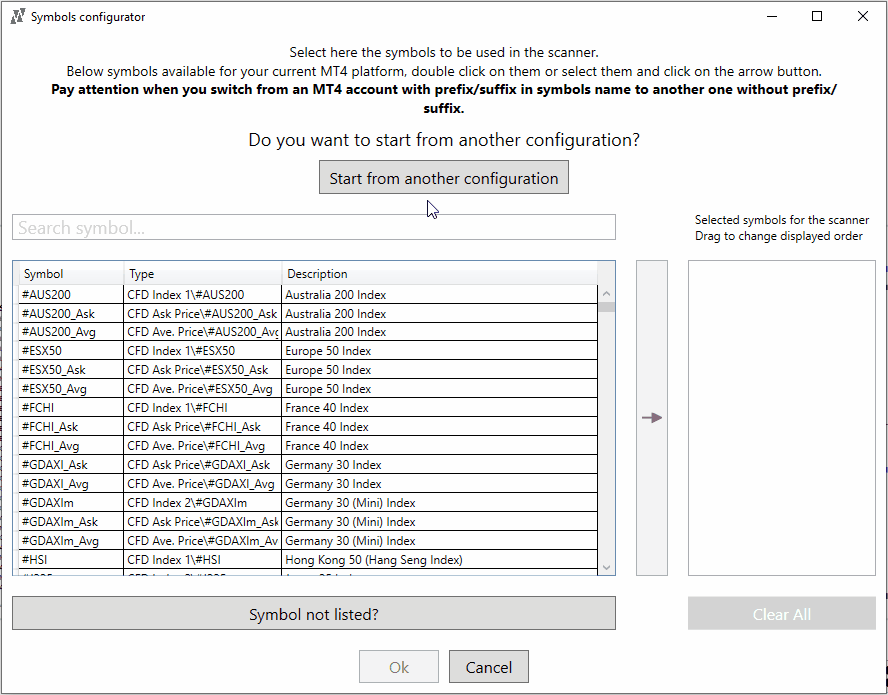Select the #ESX50 symbol row
This screenshot has width=888, height=695.
pos(309,351)
